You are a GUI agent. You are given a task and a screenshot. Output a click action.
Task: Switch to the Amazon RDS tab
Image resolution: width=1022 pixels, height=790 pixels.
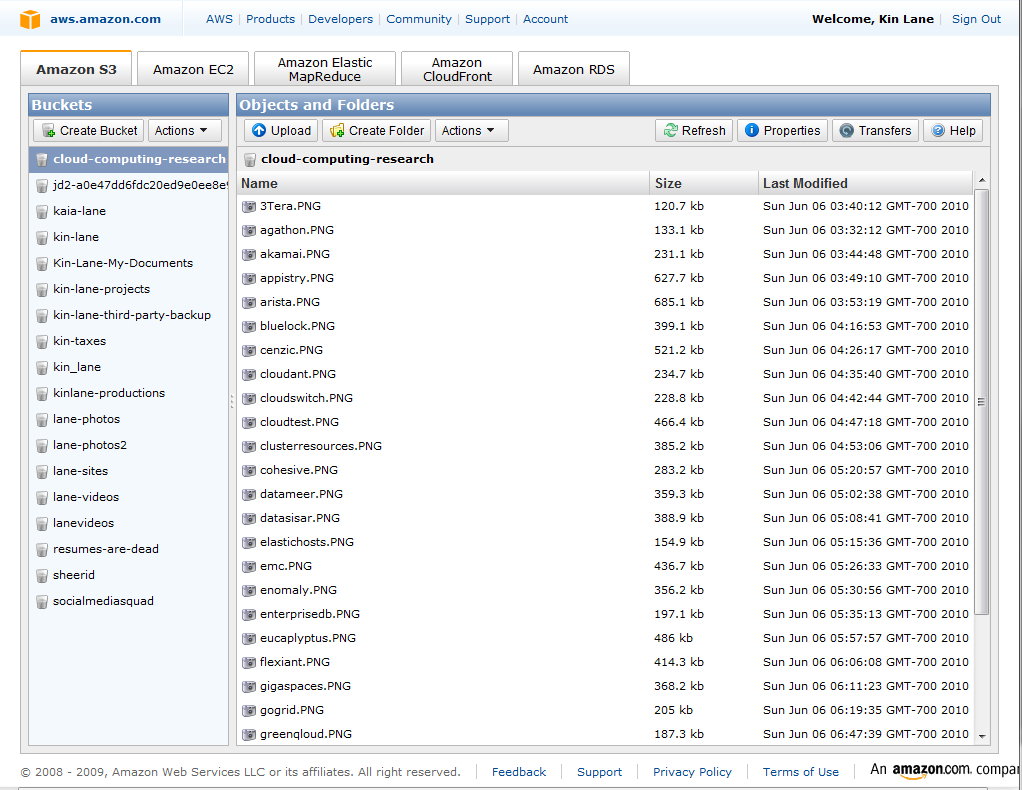[x=574, y=69]
